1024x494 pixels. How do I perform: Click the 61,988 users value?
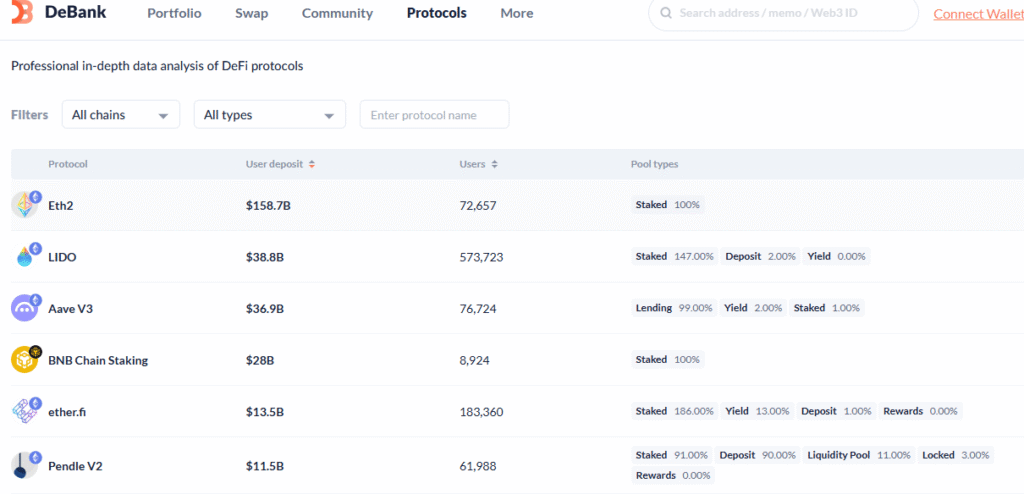[x=478, y=466]
